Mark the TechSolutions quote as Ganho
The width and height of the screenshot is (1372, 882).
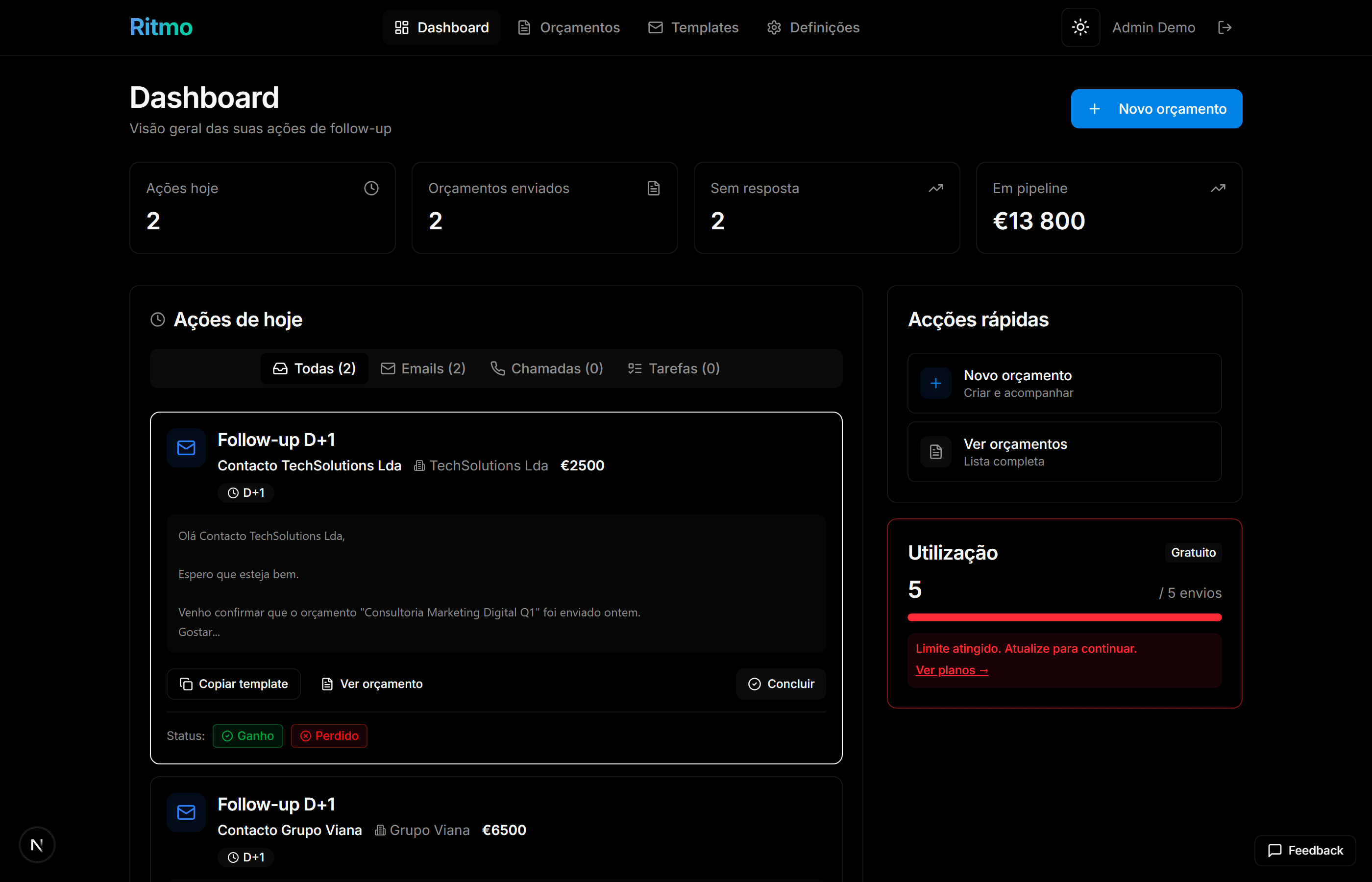pos(248,736)
